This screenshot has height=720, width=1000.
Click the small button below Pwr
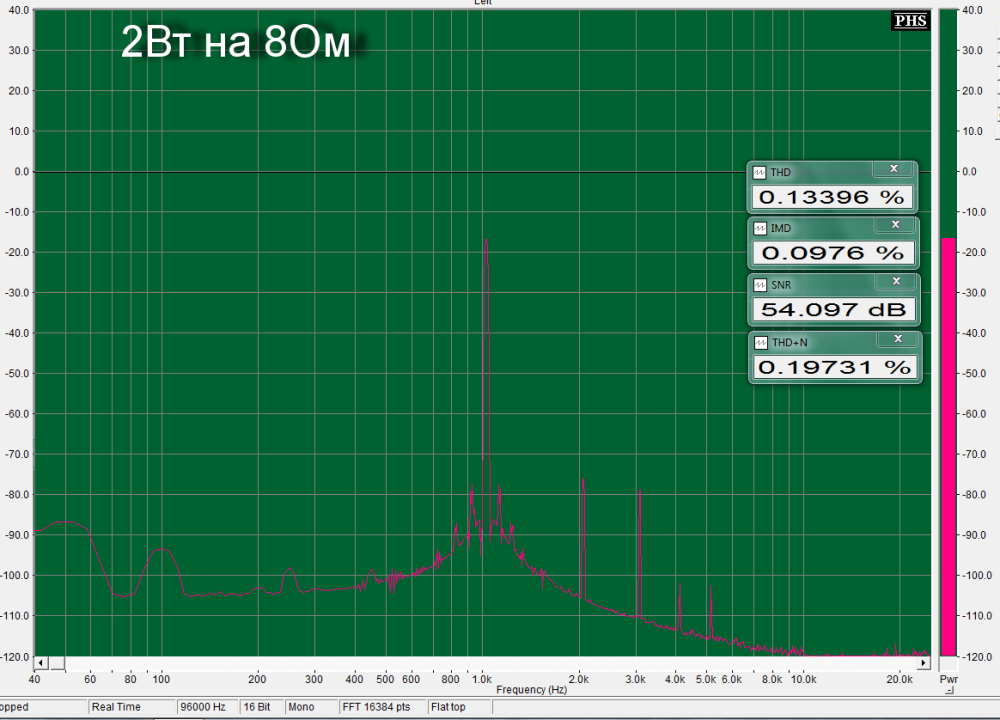(x=949, y=692)
